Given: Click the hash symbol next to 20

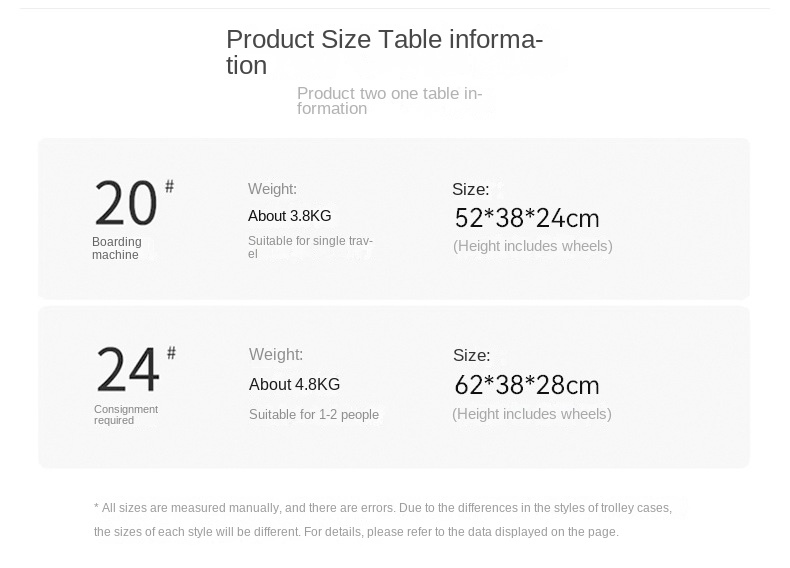Looking at the screenshot, I should [170, 186].
